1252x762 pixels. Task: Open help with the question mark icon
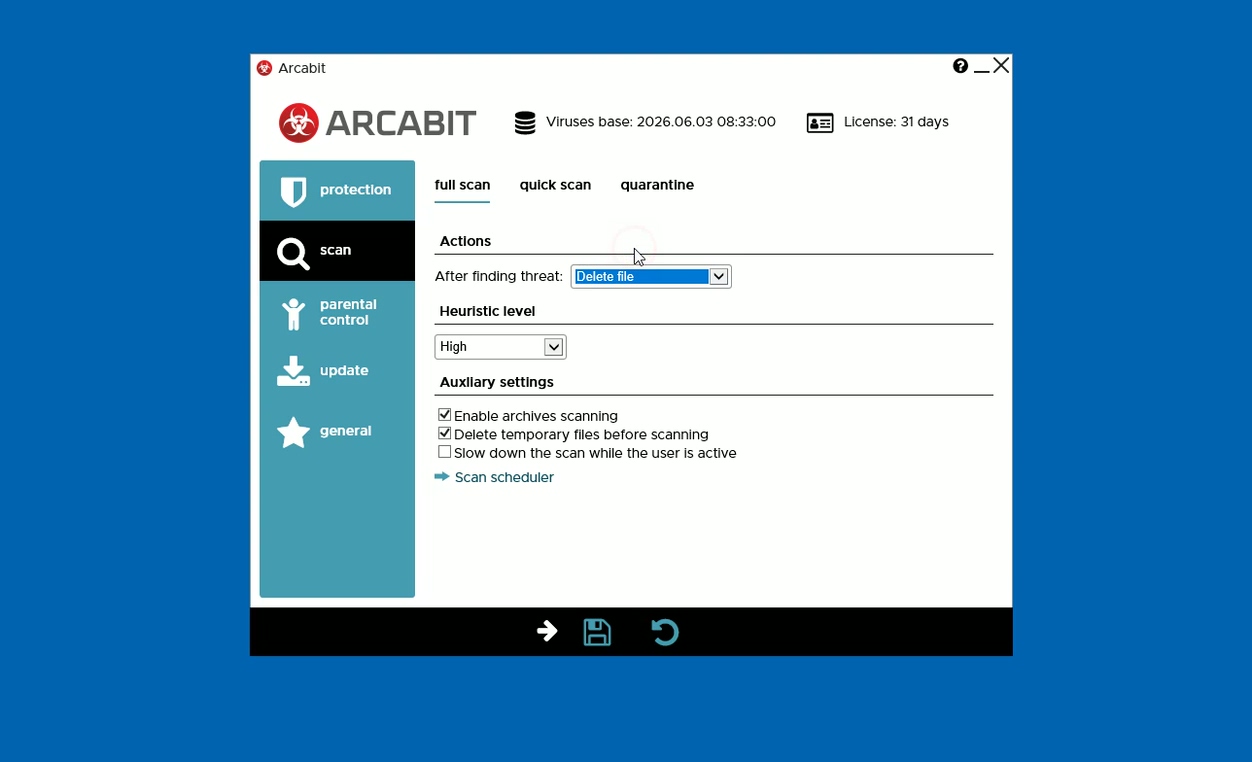click(960, 66)
